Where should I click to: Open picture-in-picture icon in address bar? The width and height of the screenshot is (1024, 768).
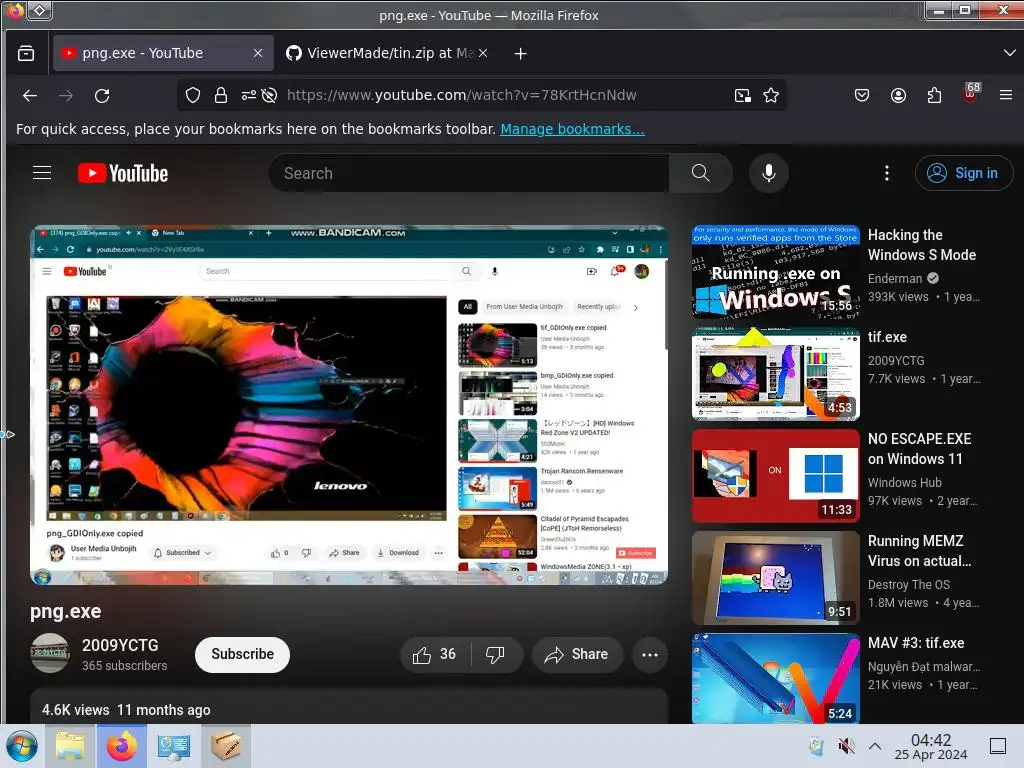pos(743,95)
